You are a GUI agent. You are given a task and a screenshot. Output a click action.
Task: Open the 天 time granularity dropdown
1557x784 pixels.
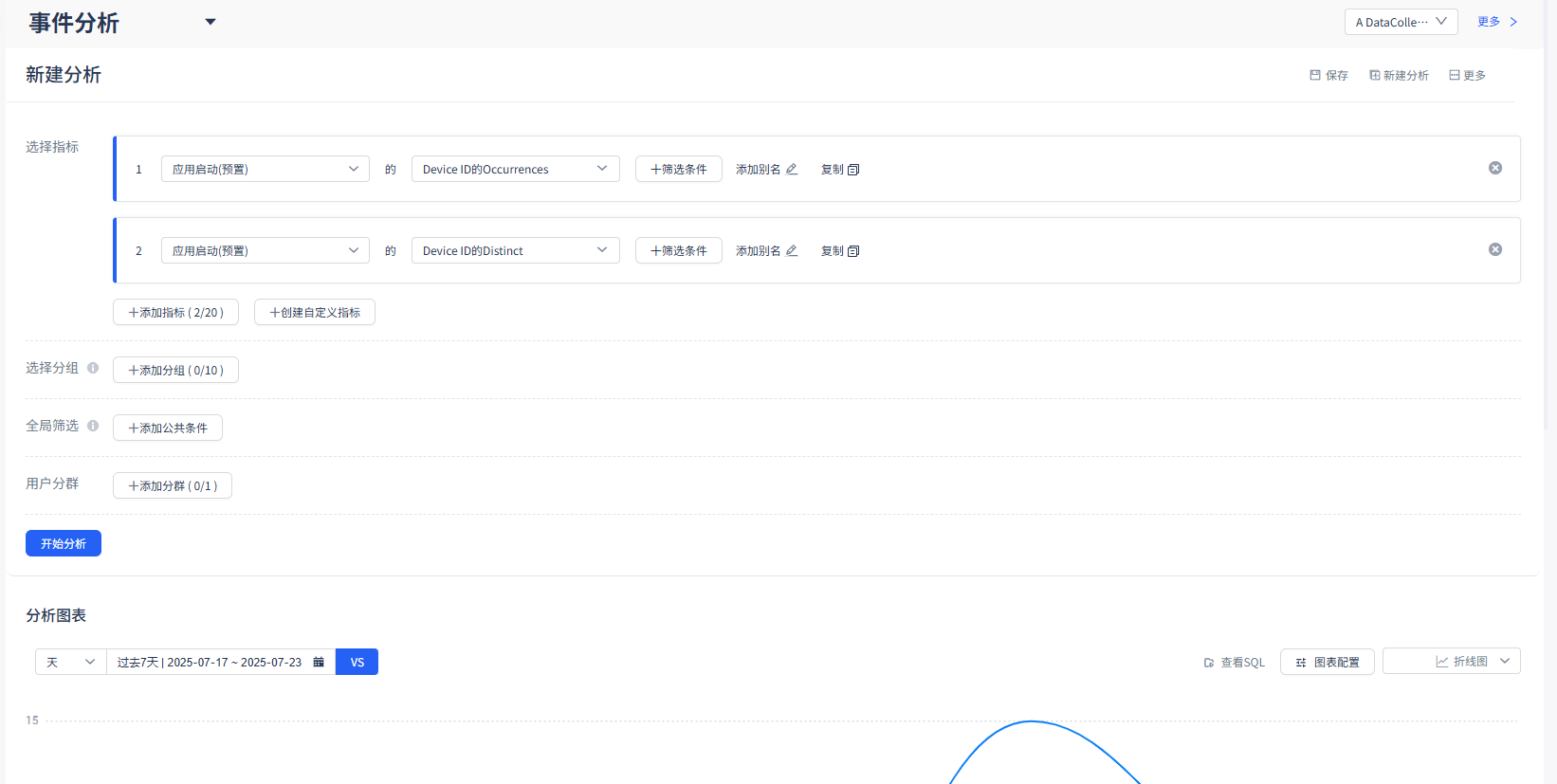coord(71,662)
